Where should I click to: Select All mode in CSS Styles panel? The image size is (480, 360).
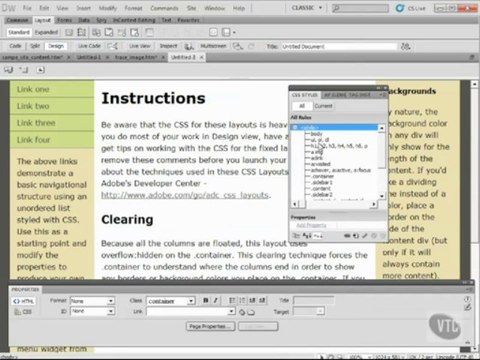302,106
